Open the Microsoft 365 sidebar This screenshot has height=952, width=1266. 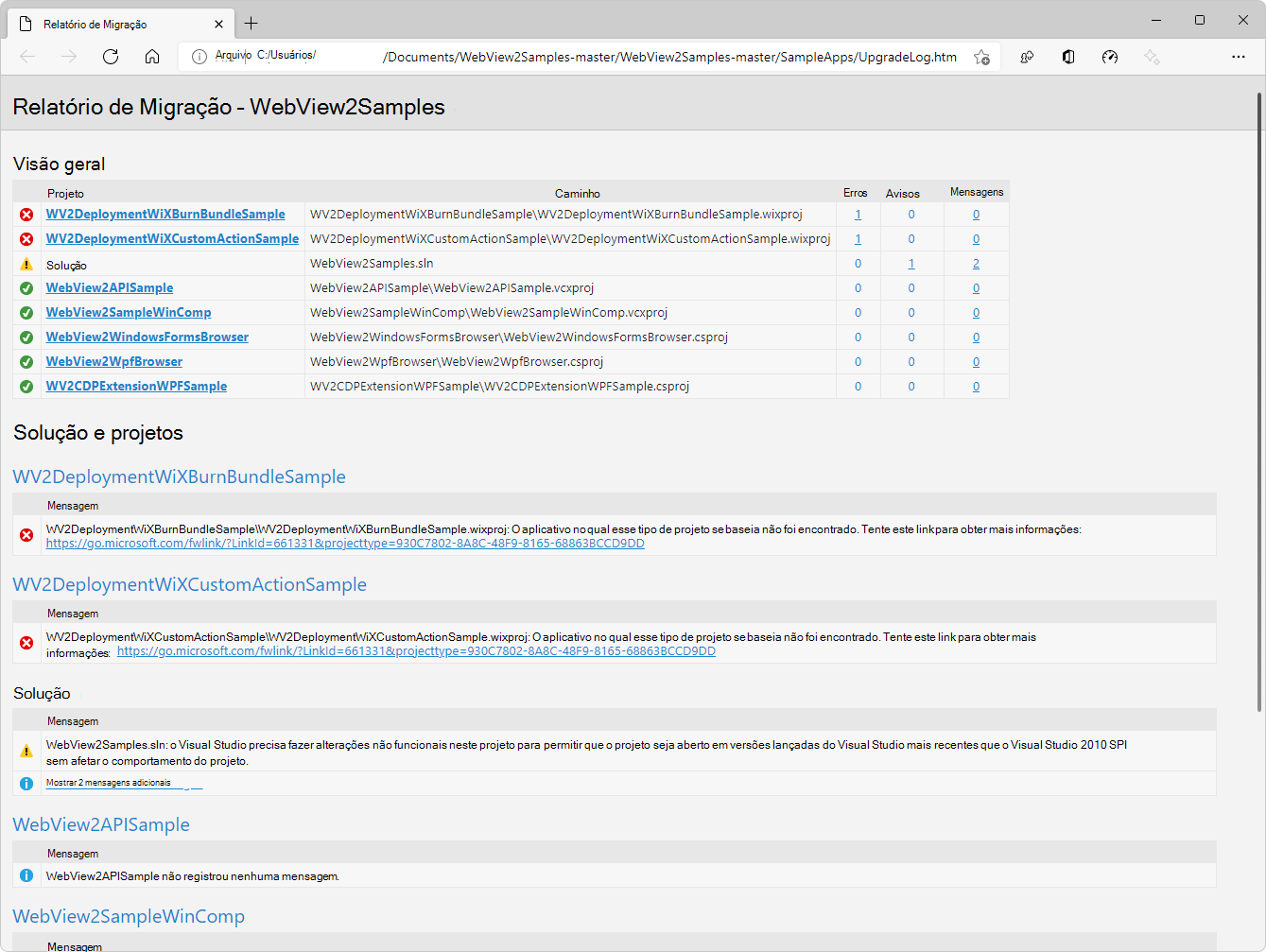click(1068, 57)
